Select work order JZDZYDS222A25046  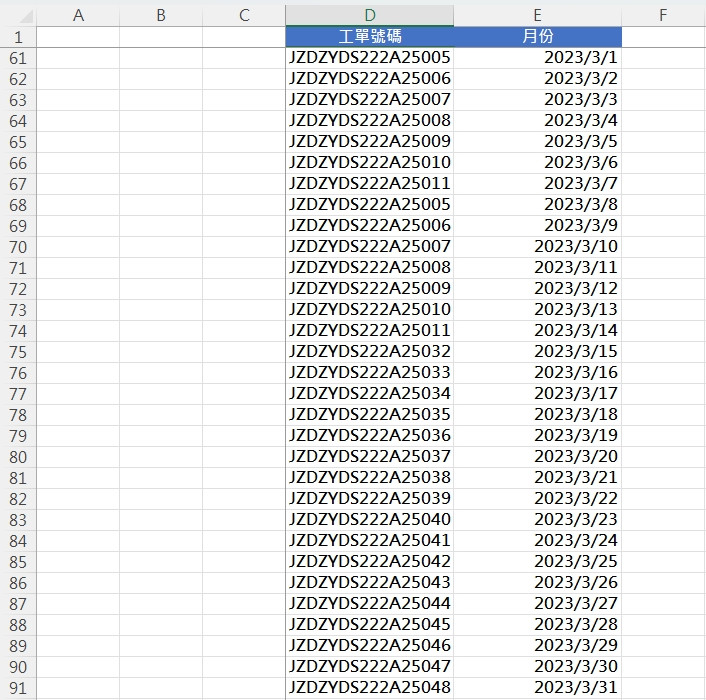coord(370,646)
